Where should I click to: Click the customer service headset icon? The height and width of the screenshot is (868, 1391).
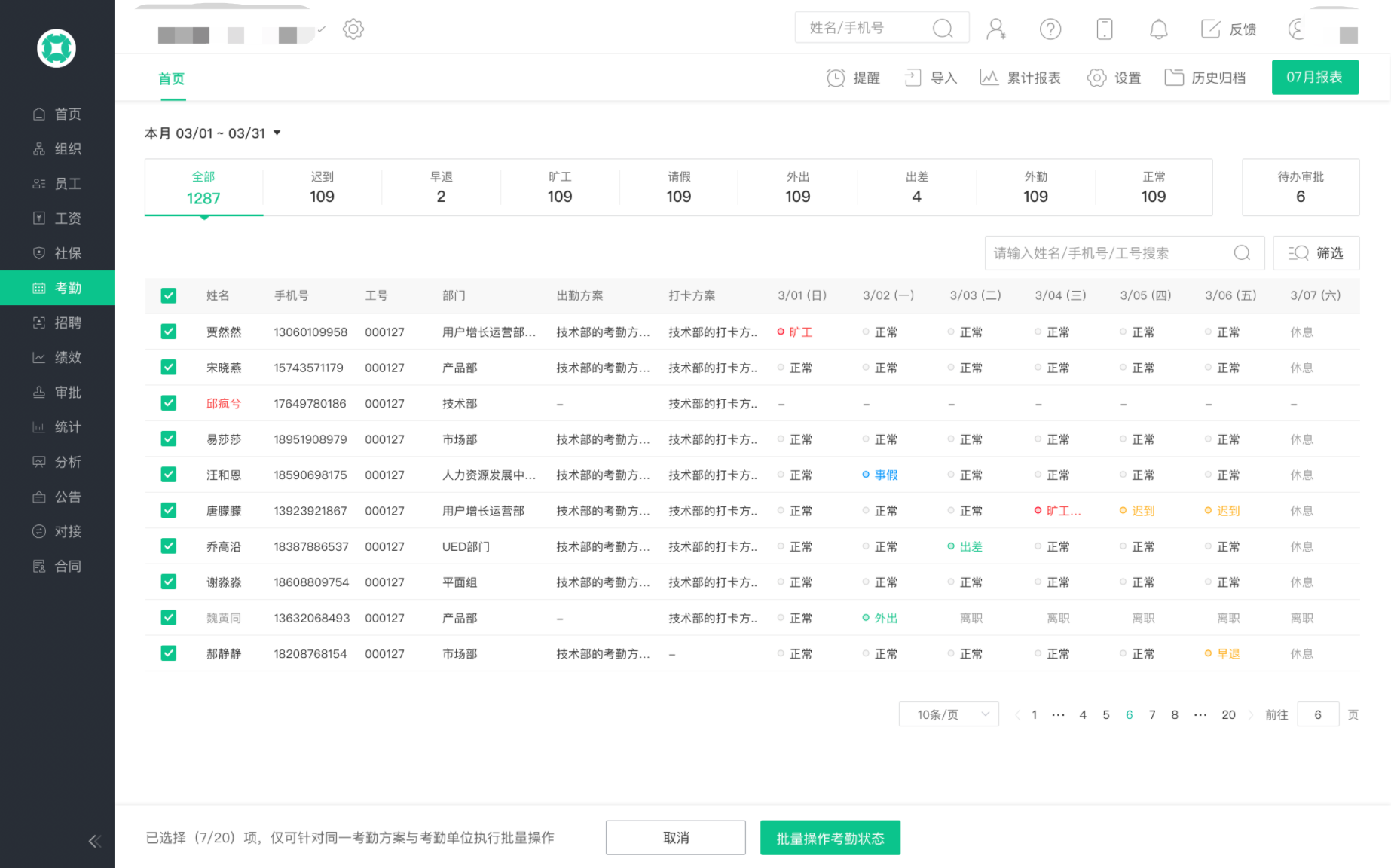click(x=1296, y=29)
